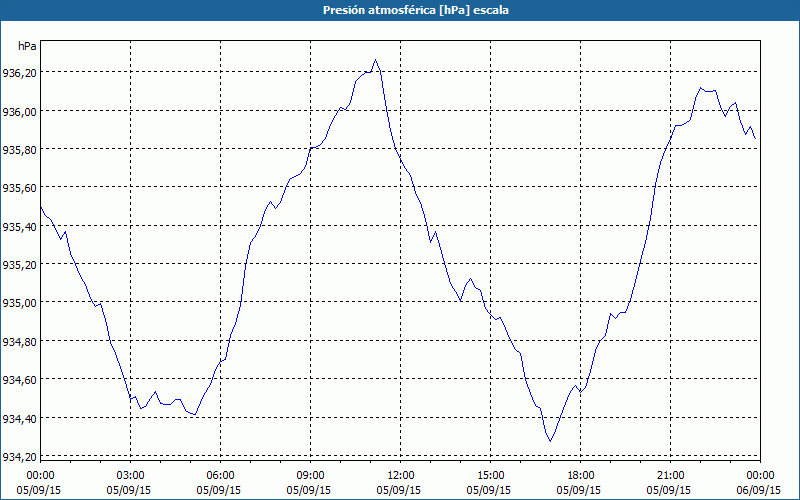Click the 934,80 y-axis value
Screen dimensions: 800x500
coord(18,342)
